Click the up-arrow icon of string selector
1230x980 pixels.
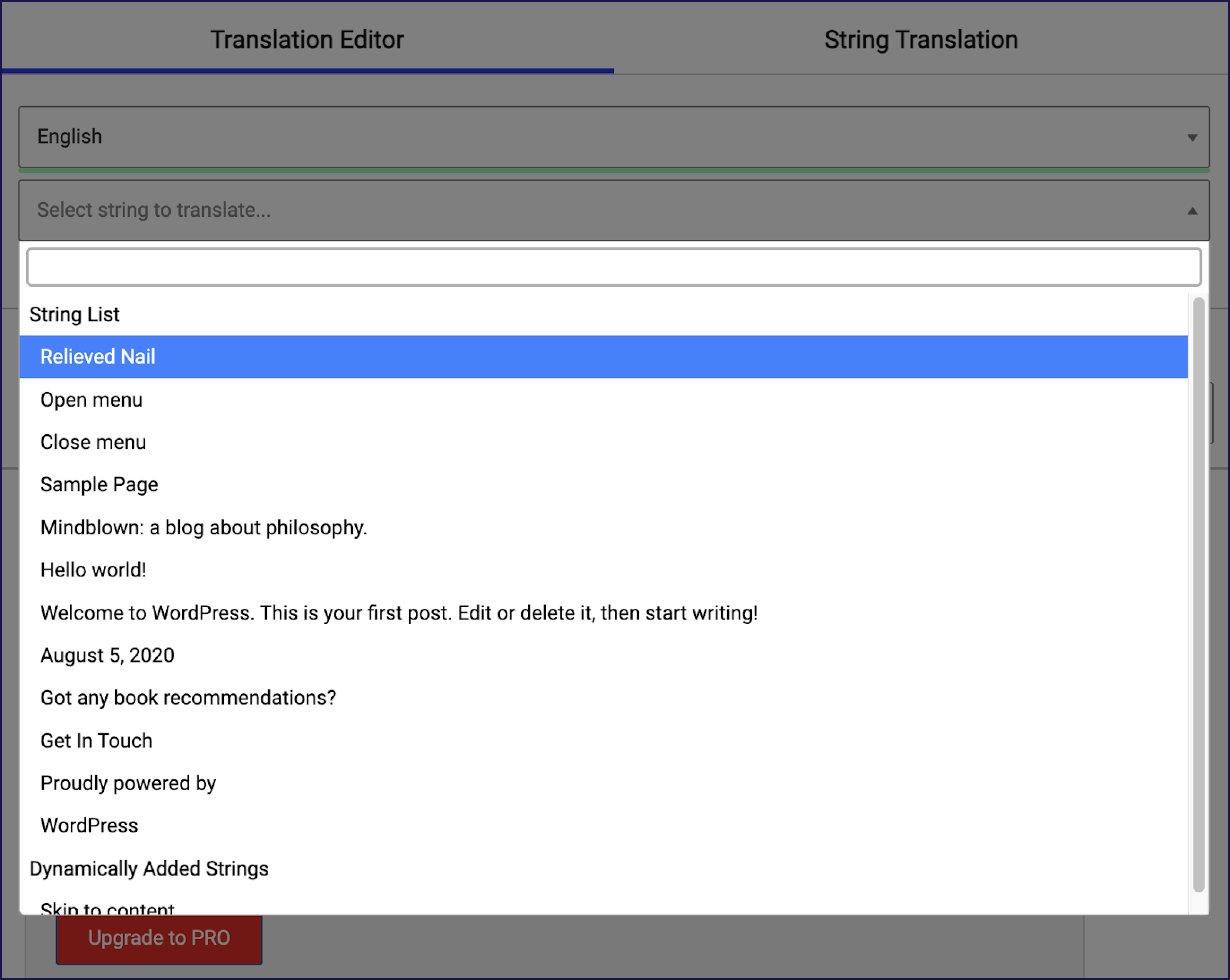tap(1192, 211)
